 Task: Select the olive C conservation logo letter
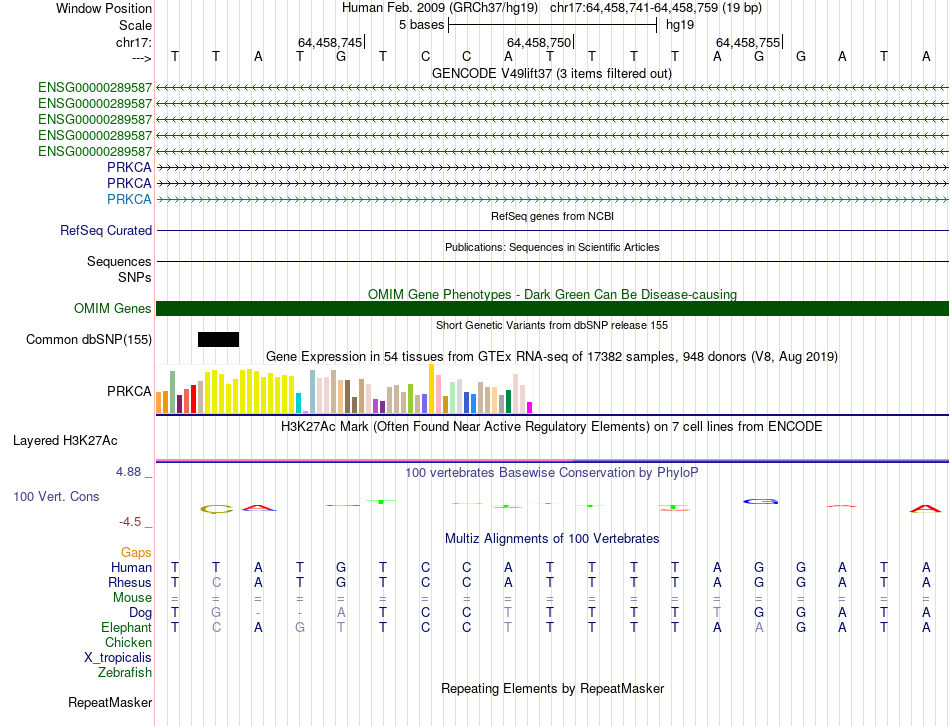217,510
